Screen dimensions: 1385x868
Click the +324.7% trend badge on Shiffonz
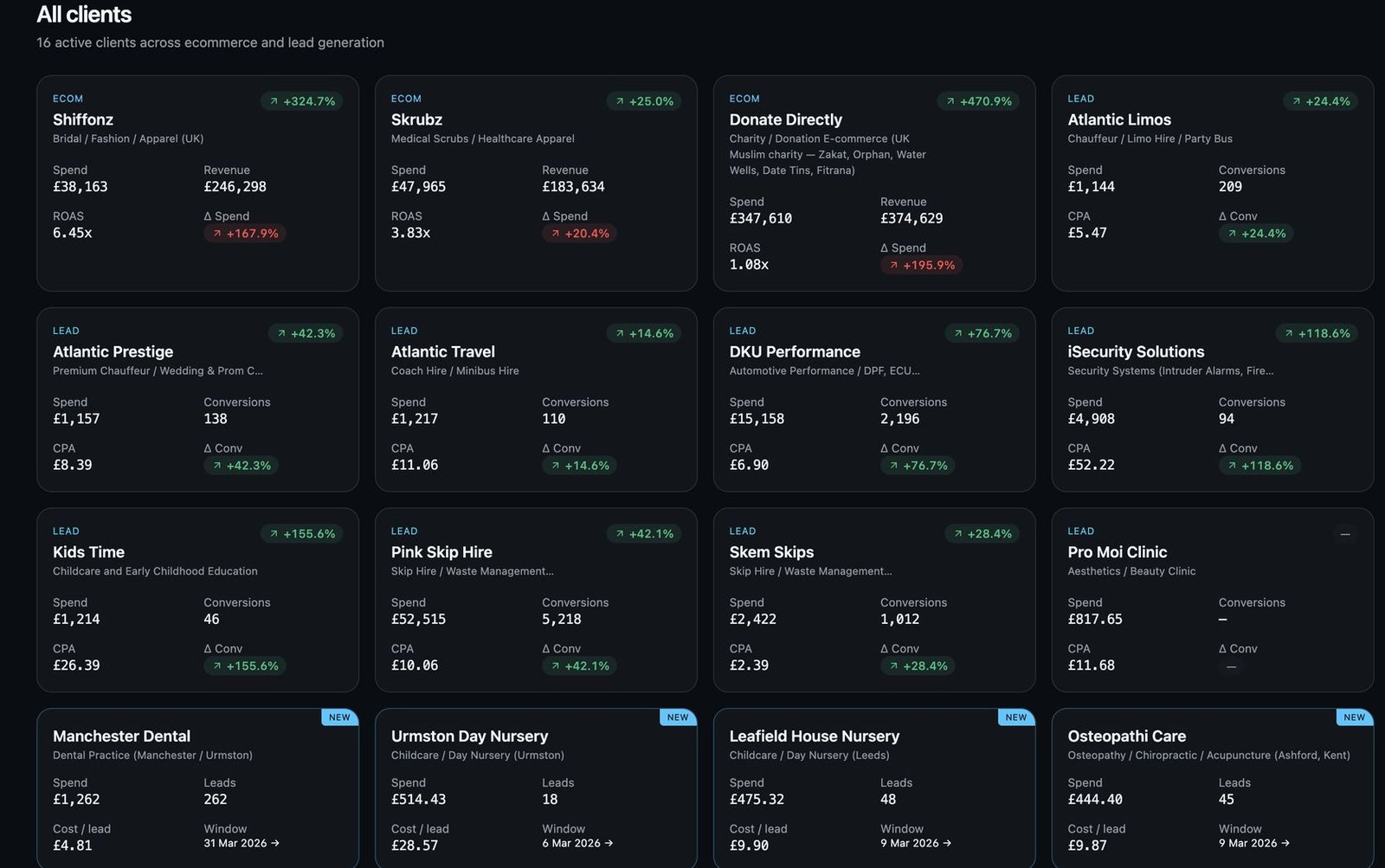point(302,101)
